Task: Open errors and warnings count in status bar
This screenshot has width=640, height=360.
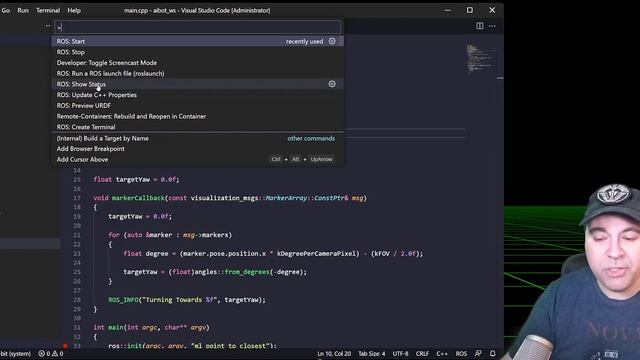Action: (x=51, y=353)
